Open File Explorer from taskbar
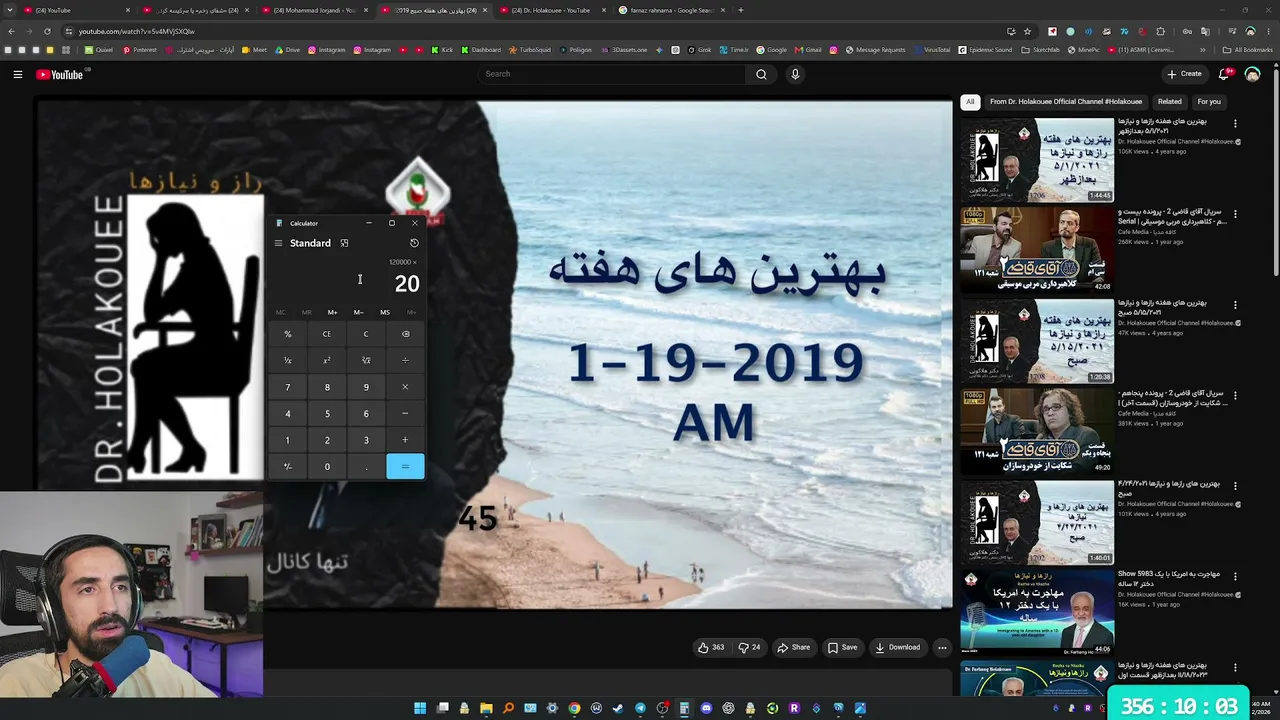This screenshot has height=720, width=1280. click(x=486, y=708)
